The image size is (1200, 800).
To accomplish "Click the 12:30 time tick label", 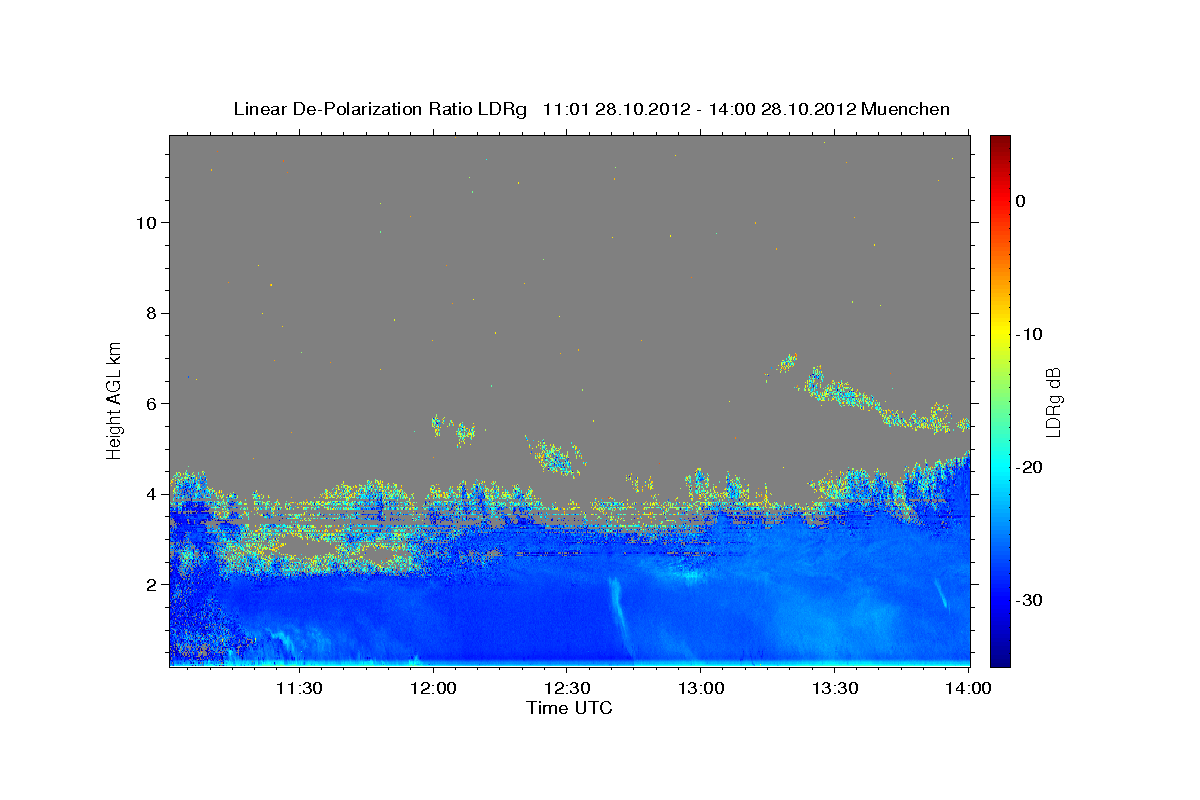I will click(x=567, y=689).
